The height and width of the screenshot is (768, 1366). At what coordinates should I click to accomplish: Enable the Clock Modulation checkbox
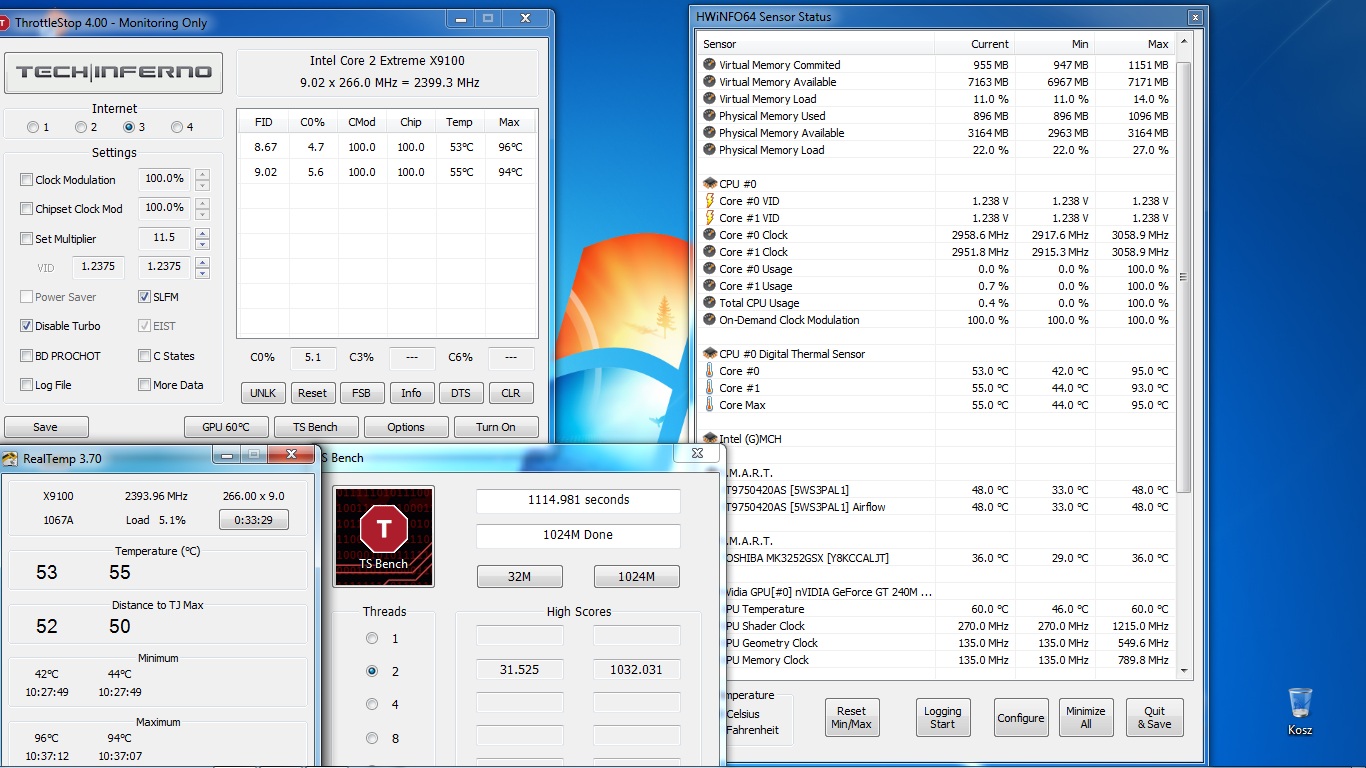[27, 180]
